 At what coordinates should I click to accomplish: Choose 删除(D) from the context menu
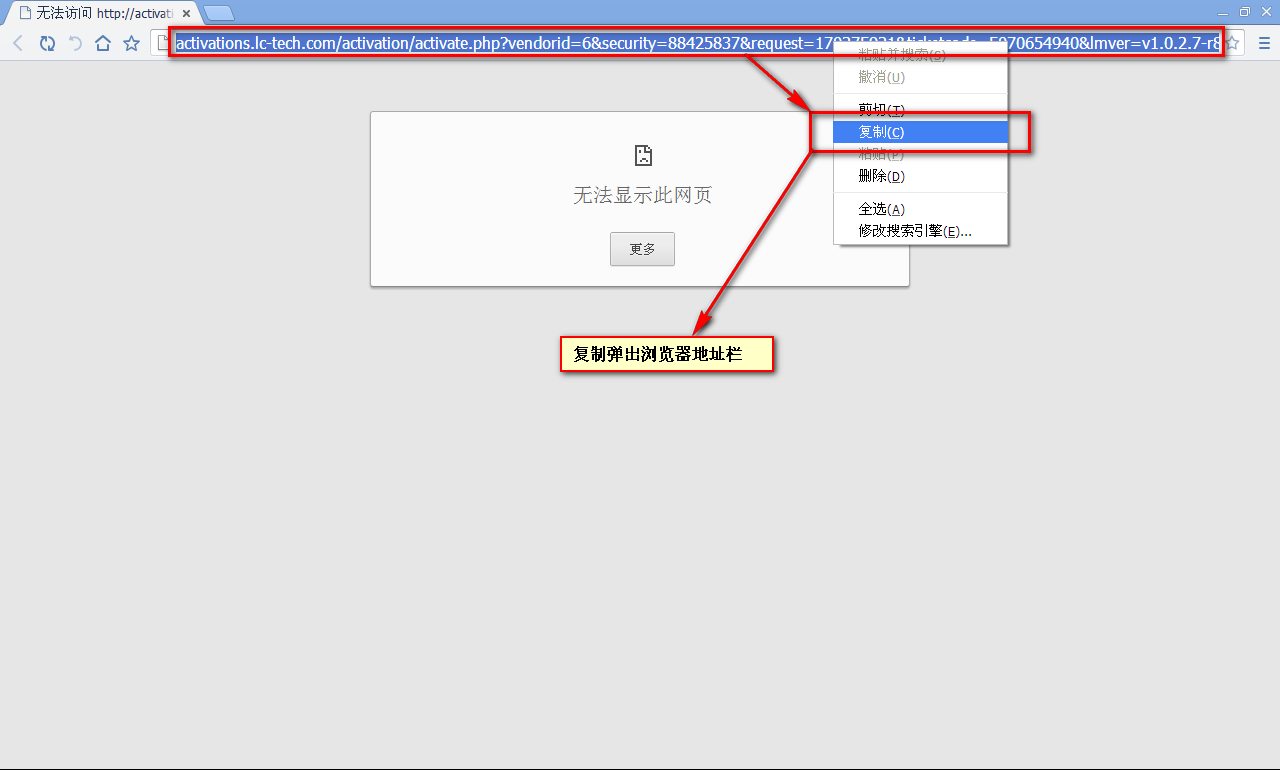pos(920,176)
